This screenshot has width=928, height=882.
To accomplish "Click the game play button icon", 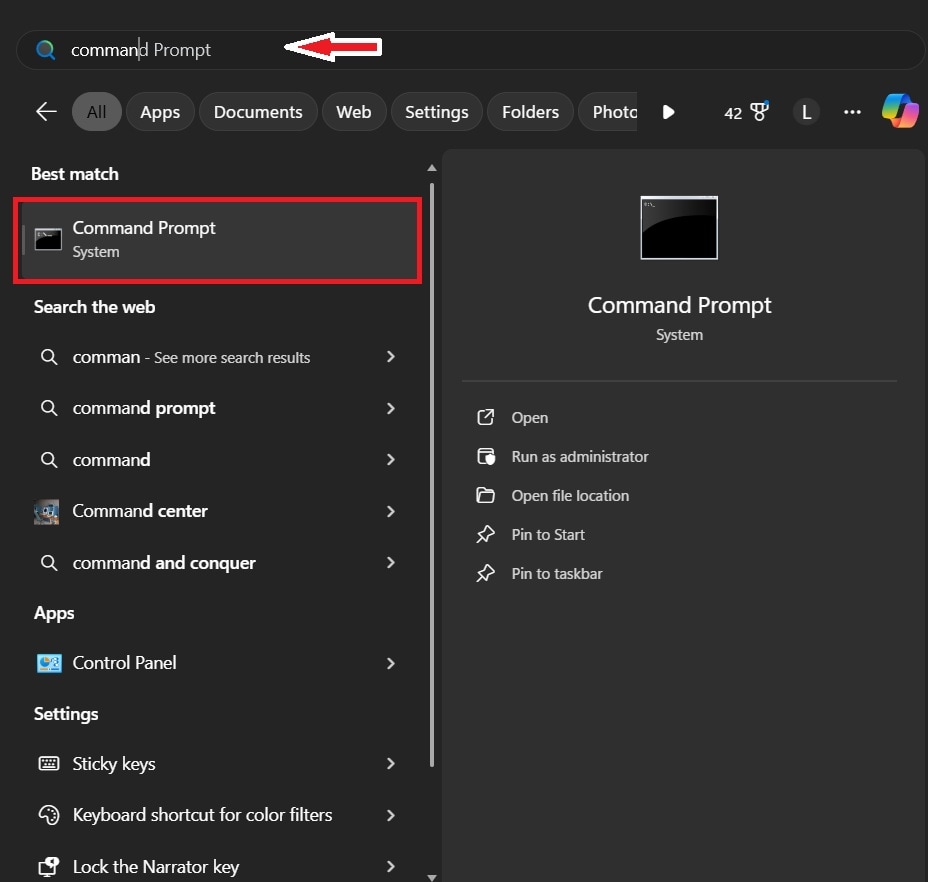I will (668, 112).
